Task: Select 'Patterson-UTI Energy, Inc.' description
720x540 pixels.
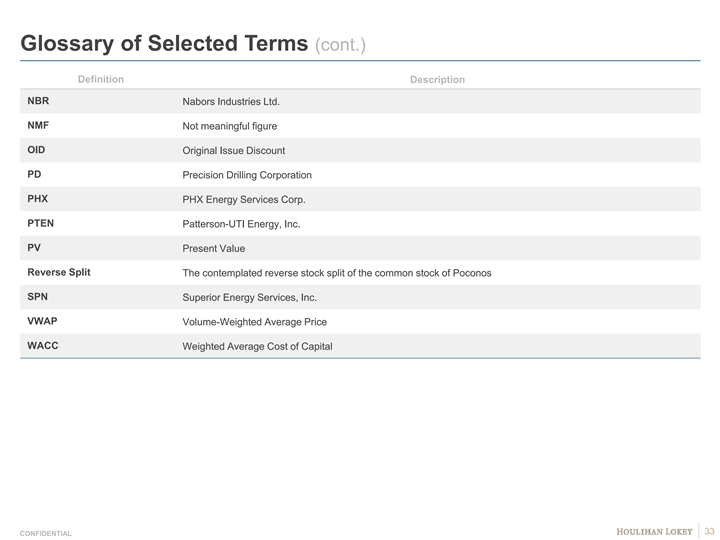Action: [x=241, y=224]
